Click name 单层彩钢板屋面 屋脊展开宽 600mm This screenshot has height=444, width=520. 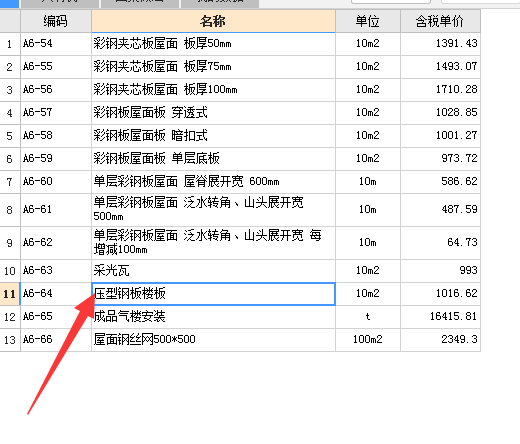(x=186, y=182)
